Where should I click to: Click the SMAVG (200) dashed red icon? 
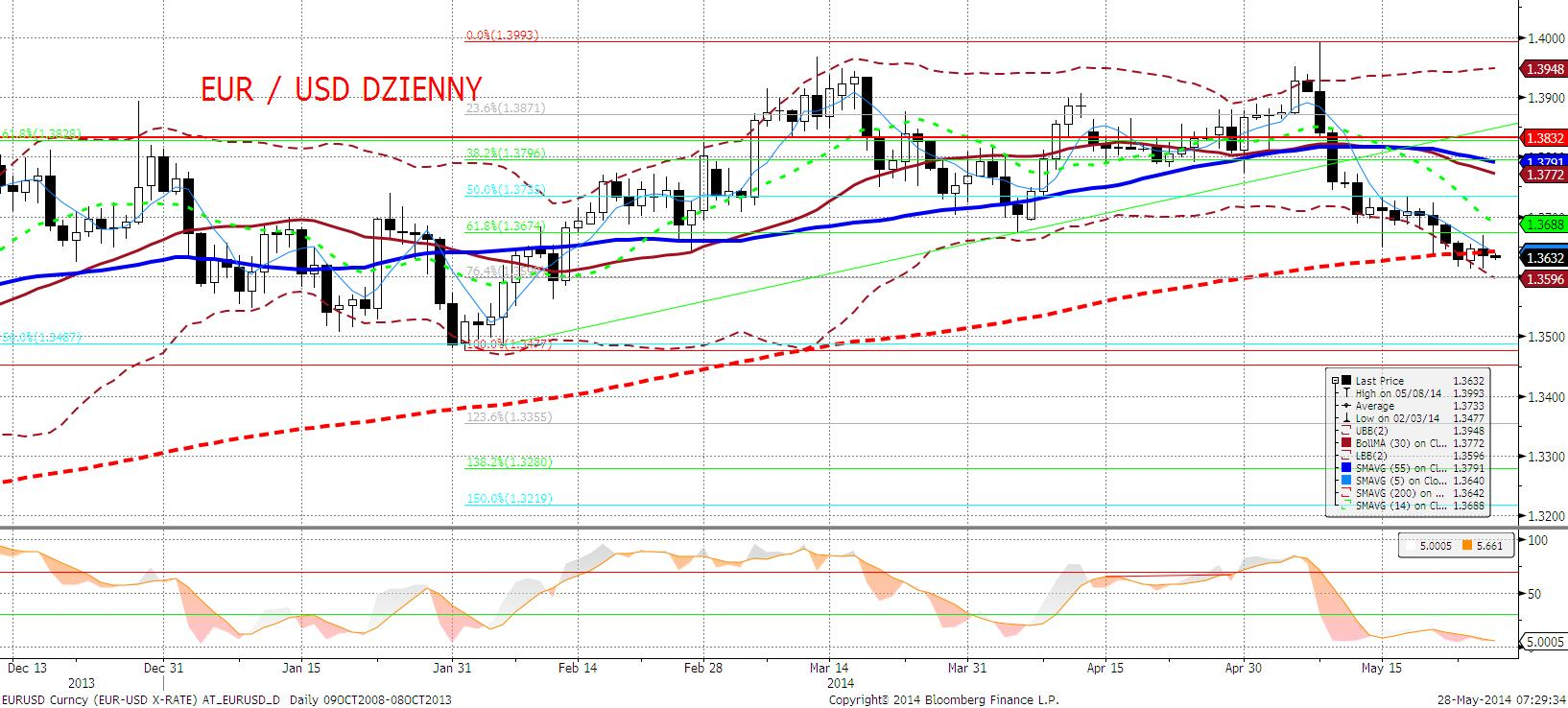1346,492
